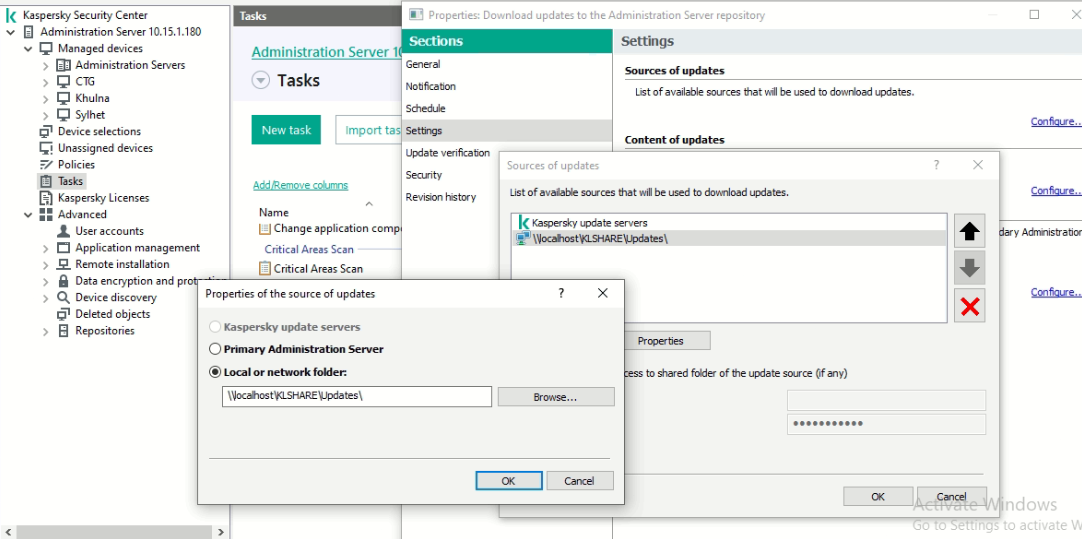Move source down with gray down arrow

tap(970, 268)
